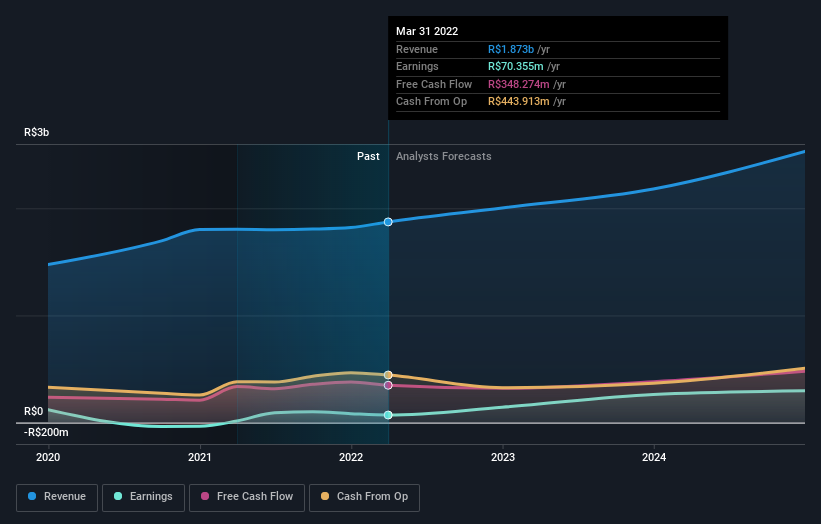821x524 pixels.
Task: Click the 2021 x-axis label
Action: coord(200,457)
